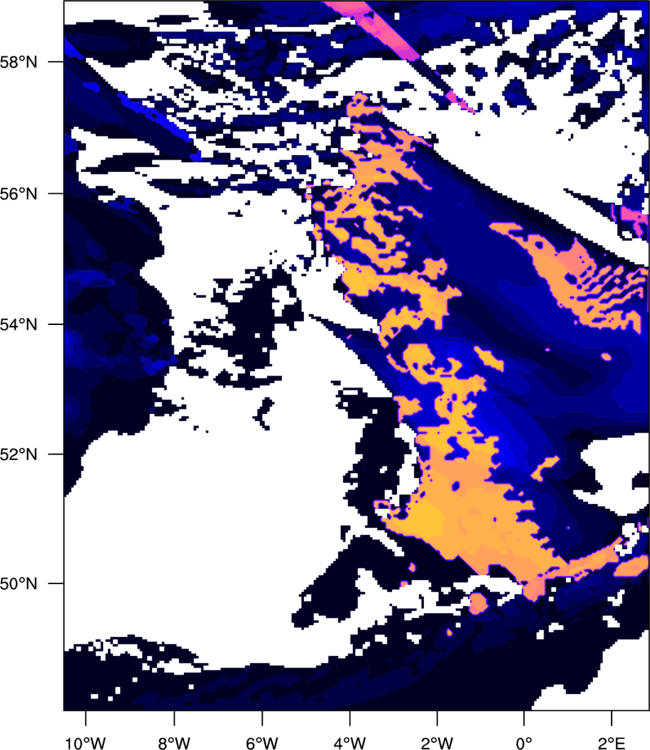
Task: Click the 8°W longitude label
Action: tap(174, 743)
